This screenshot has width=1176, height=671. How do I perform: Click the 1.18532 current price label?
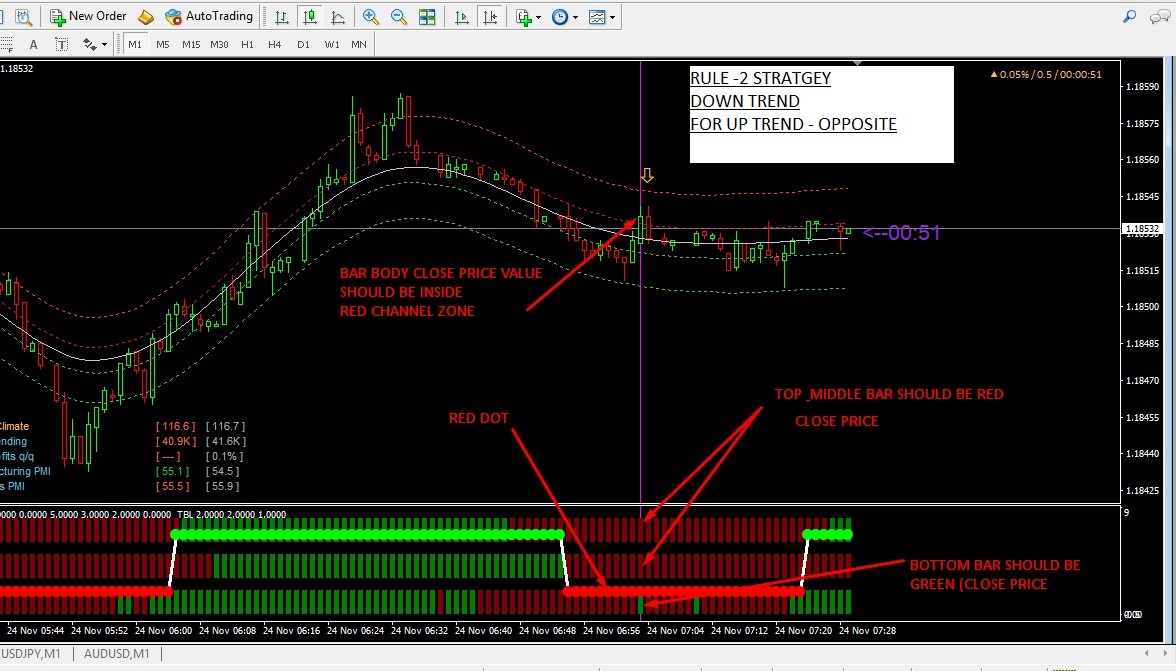[x=1142, y=229]
